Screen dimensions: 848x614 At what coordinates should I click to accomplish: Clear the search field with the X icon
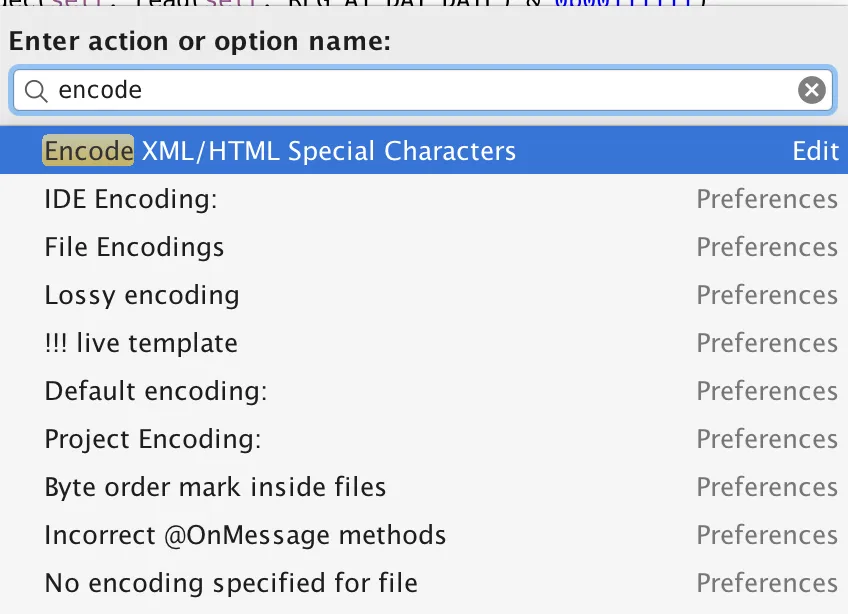click(x=812, y=91)
